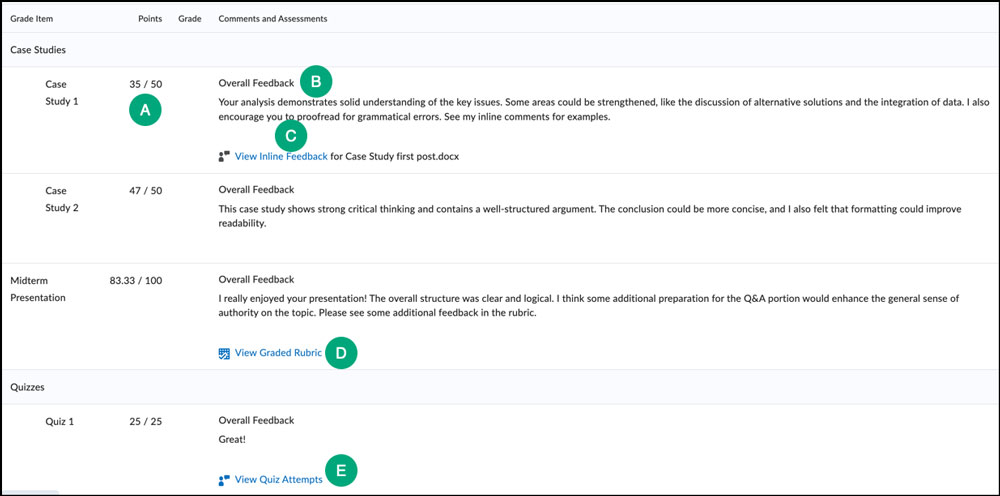
Task: Click the icon beside View Inline Feedback
Action: pos(224,156)
